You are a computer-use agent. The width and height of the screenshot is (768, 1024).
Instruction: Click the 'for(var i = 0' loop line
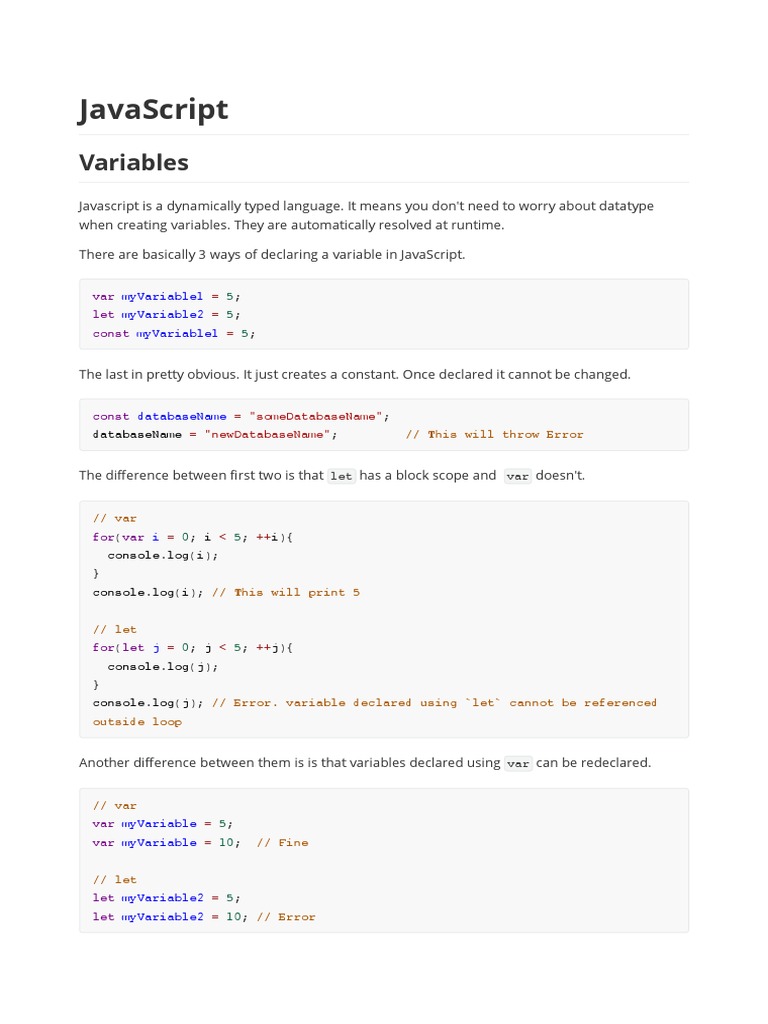tap(192, 537)
